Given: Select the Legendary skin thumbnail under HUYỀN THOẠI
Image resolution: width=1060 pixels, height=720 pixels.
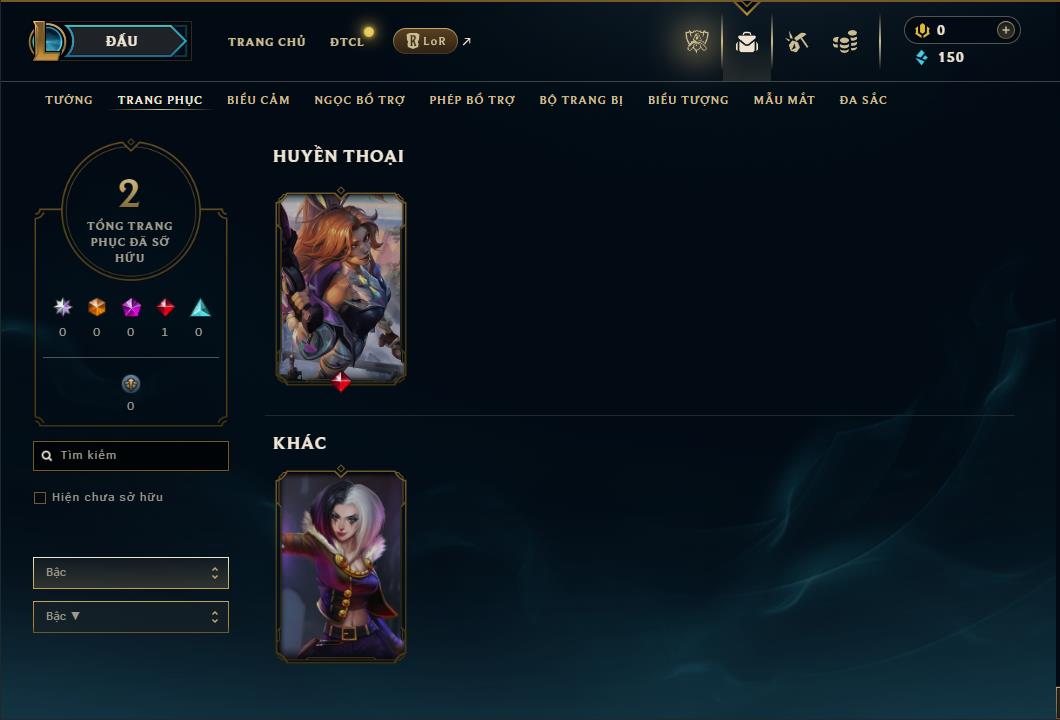Looking at the screenshot, I should point(341,289).
